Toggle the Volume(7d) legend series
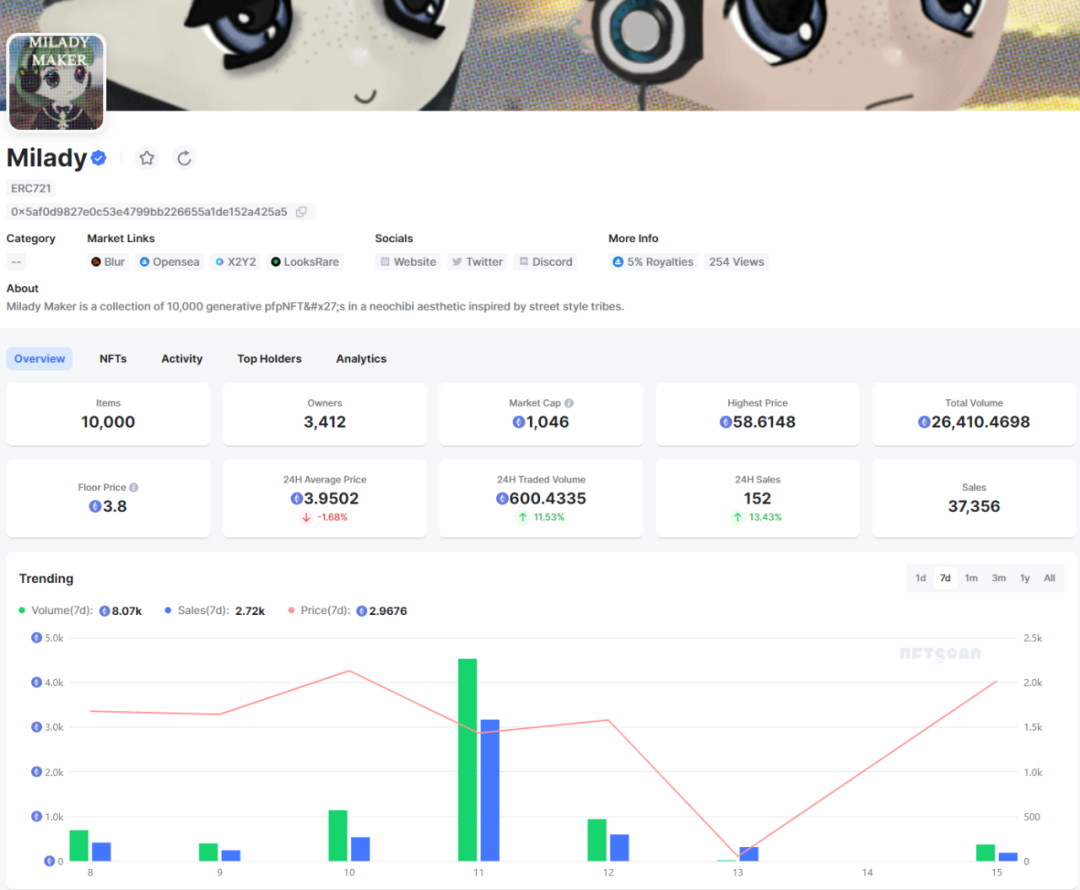The height and width of the screenshot is (890, 1080). tap(80, 611)
